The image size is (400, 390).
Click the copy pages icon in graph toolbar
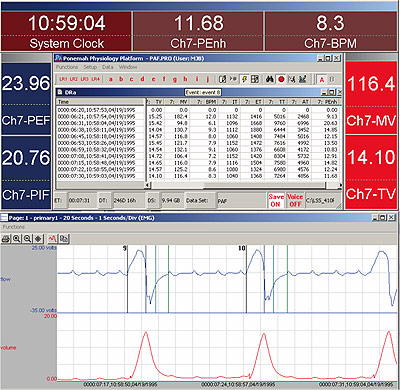coord(64,239)
